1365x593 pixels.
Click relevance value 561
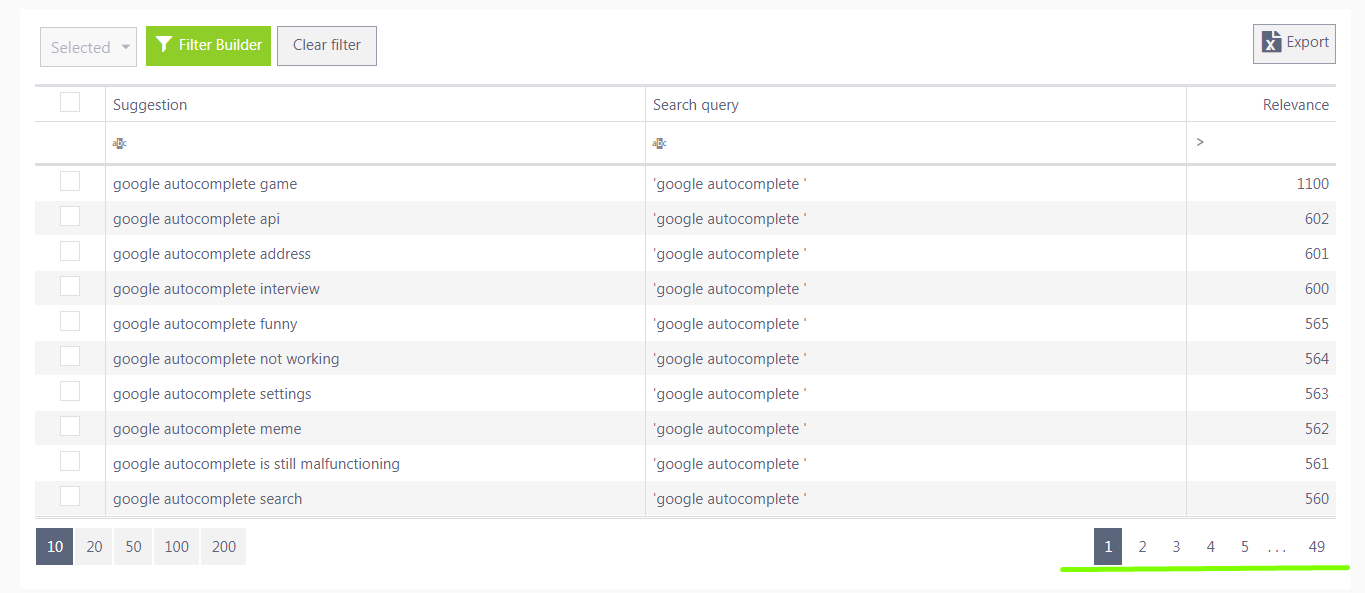pos(1317,464)
